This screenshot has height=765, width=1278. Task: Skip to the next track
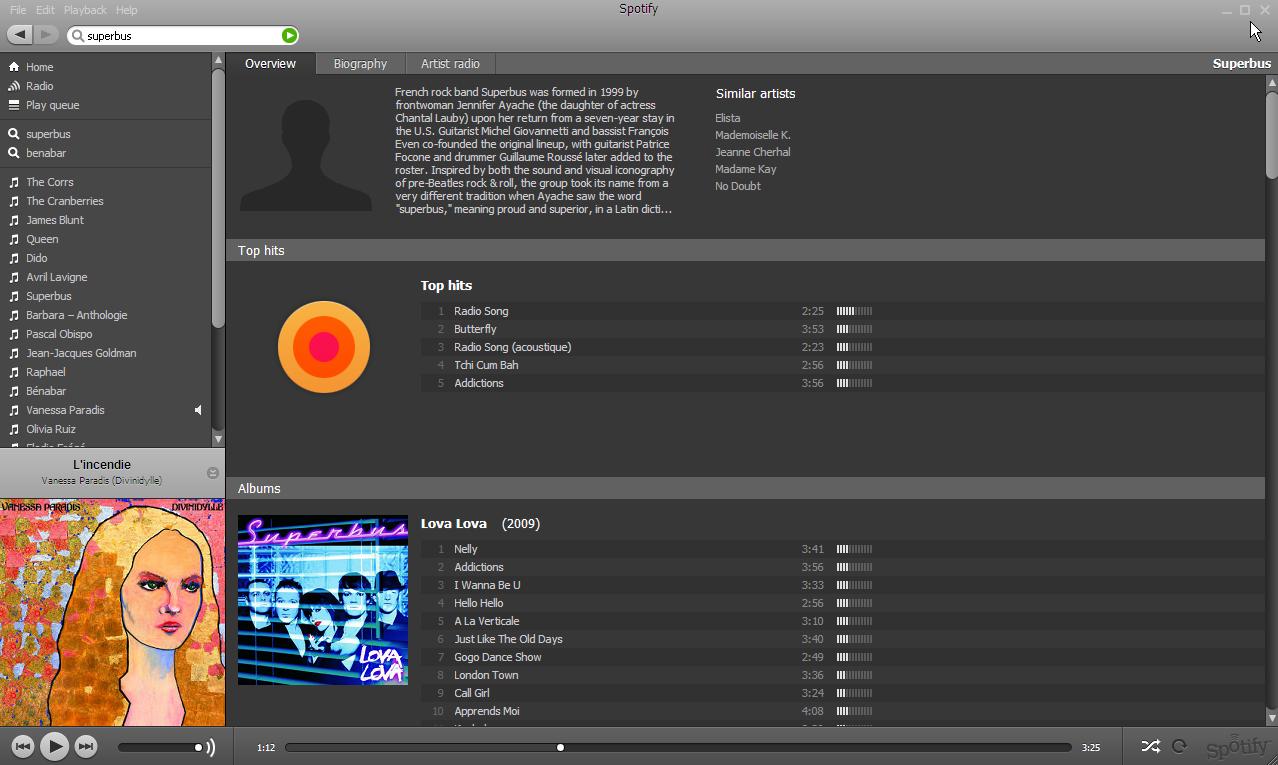86,746
